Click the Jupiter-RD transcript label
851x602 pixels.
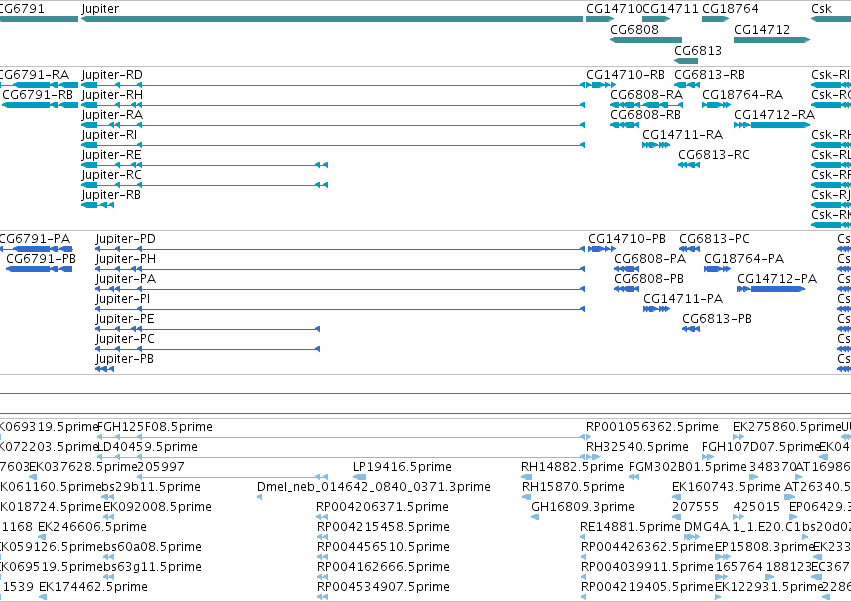click(112, 75)
